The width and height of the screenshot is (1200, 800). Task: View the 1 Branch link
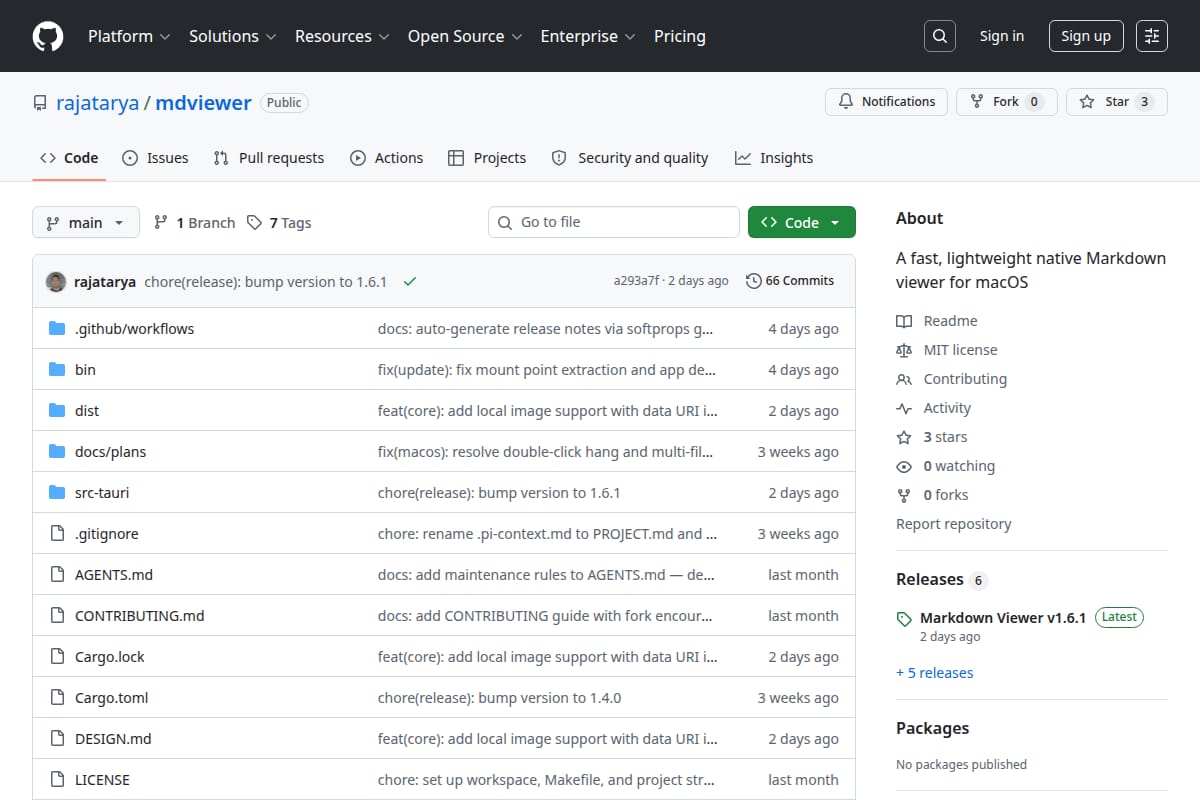point(194,223)
